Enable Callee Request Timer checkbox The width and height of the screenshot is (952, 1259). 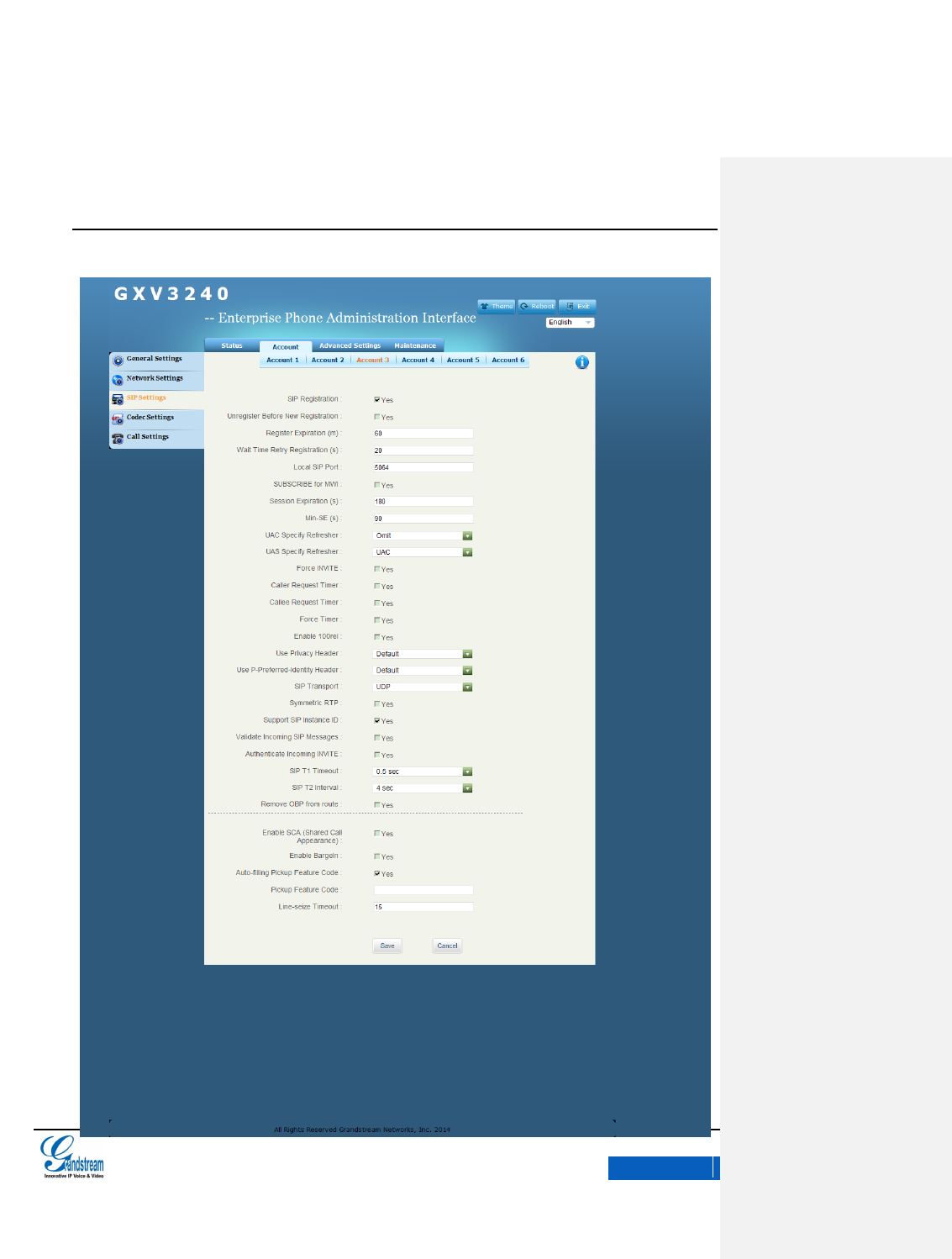click(377, 603)
